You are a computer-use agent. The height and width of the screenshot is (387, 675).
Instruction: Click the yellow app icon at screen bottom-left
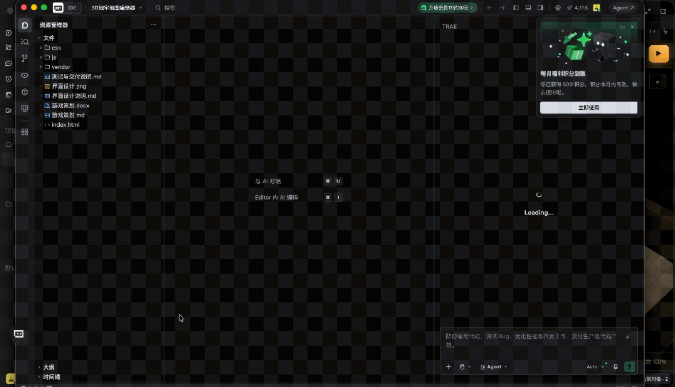click(10, 379)
